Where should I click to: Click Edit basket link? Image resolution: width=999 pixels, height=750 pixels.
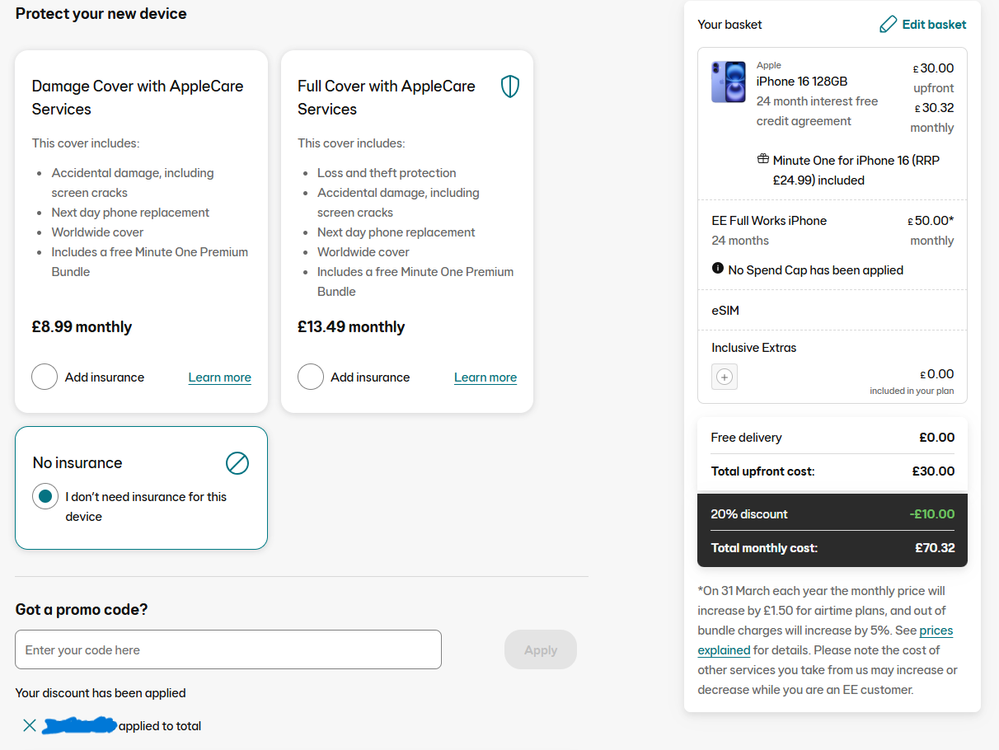click(x=933, y=24)
